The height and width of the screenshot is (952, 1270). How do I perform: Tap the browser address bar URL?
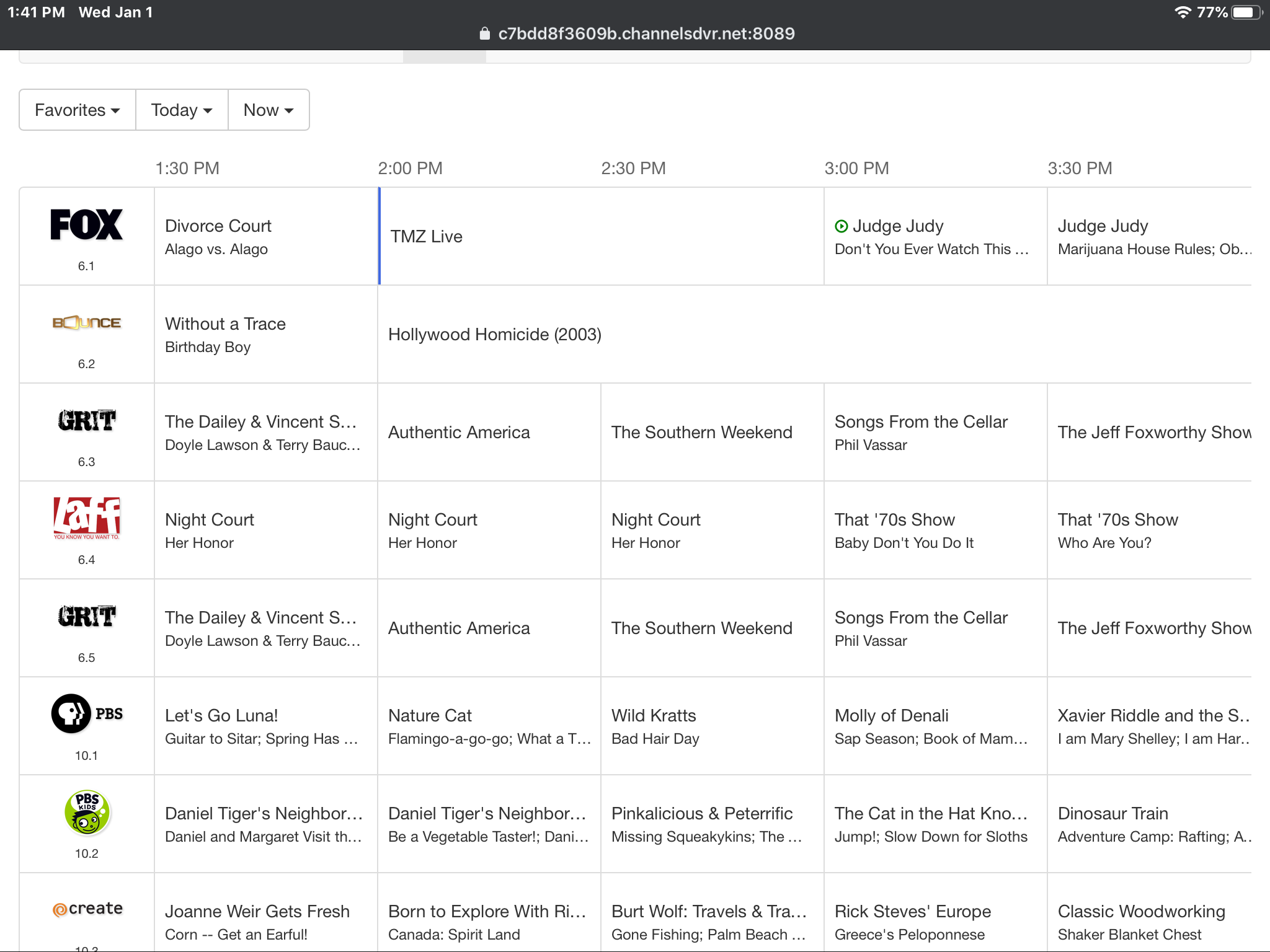pyautogui.click(x=645, y=33)
